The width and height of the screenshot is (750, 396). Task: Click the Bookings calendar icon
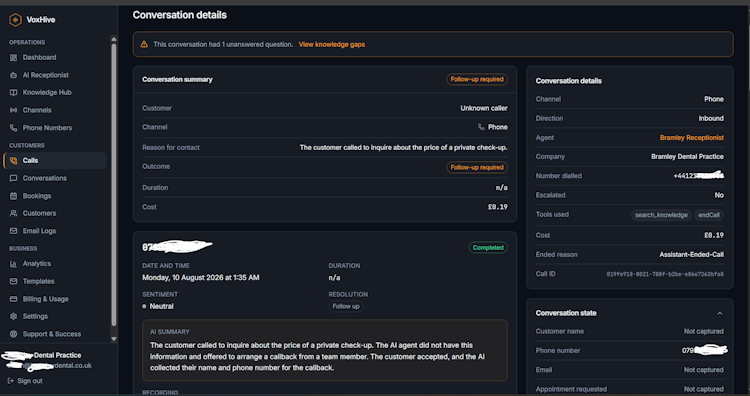coord(13,196)
